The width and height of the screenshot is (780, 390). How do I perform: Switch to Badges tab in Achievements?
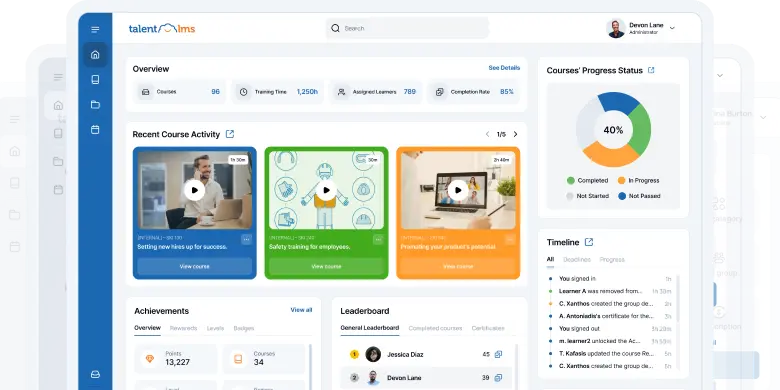click(244, 328)
